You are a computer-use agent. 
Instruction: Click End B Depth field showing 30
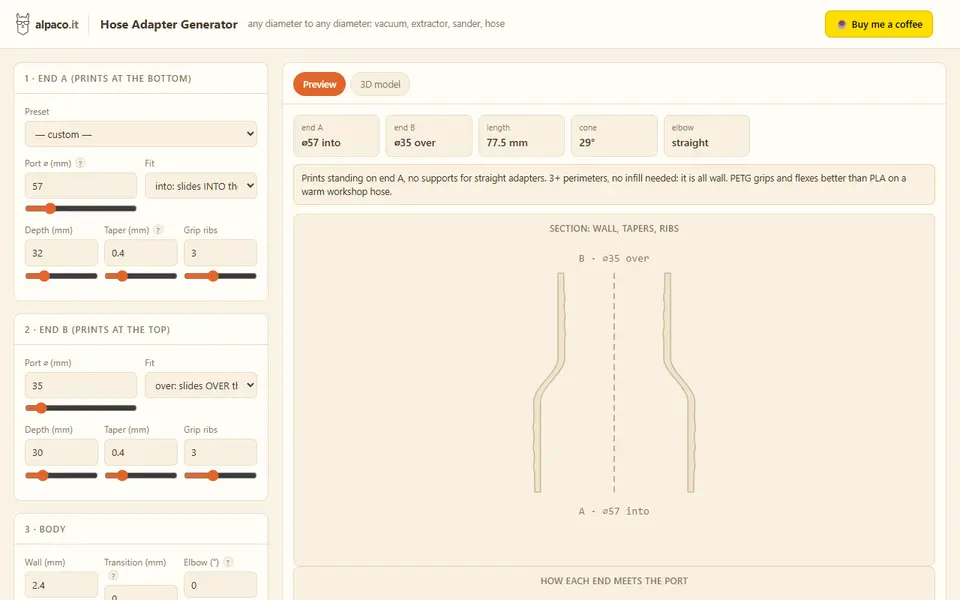[x=61, y=452]
